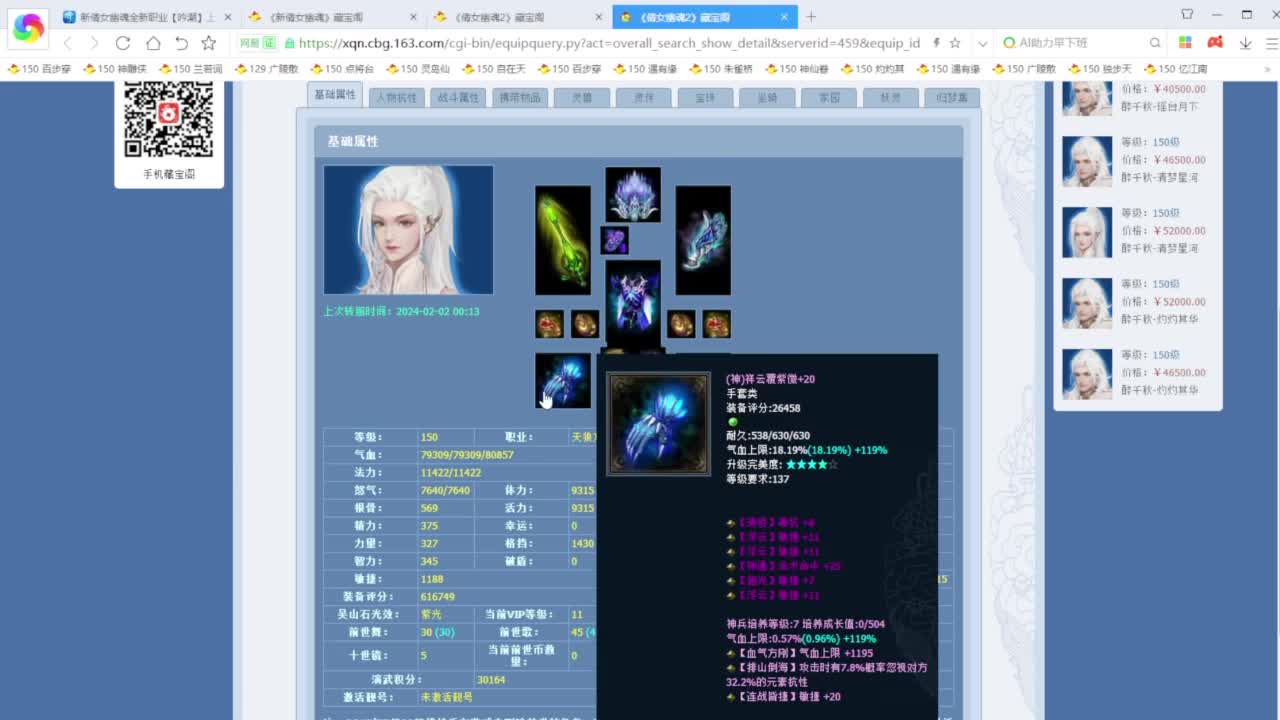The width and height of the screenshot is (1280, 720).
Task: Click the 360 browser logo
Action: click(x=28, y=28)
